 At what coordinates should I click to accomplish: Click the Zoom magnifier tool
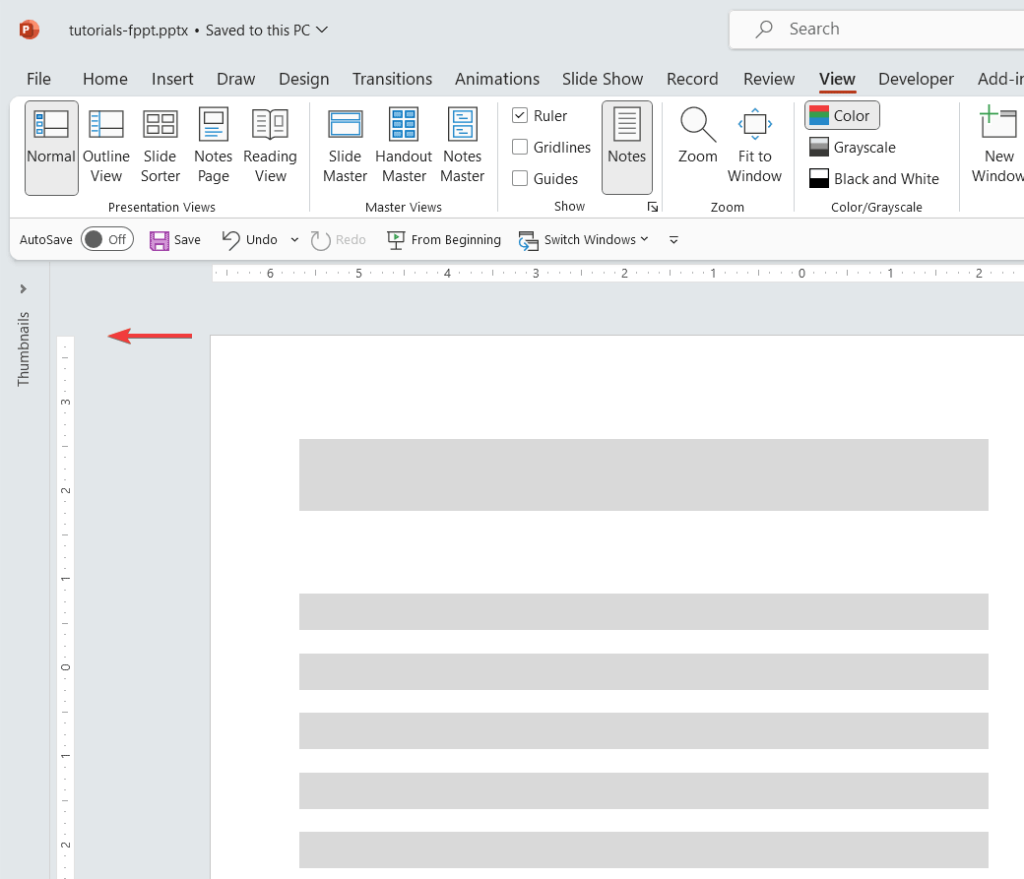(697, 140)
